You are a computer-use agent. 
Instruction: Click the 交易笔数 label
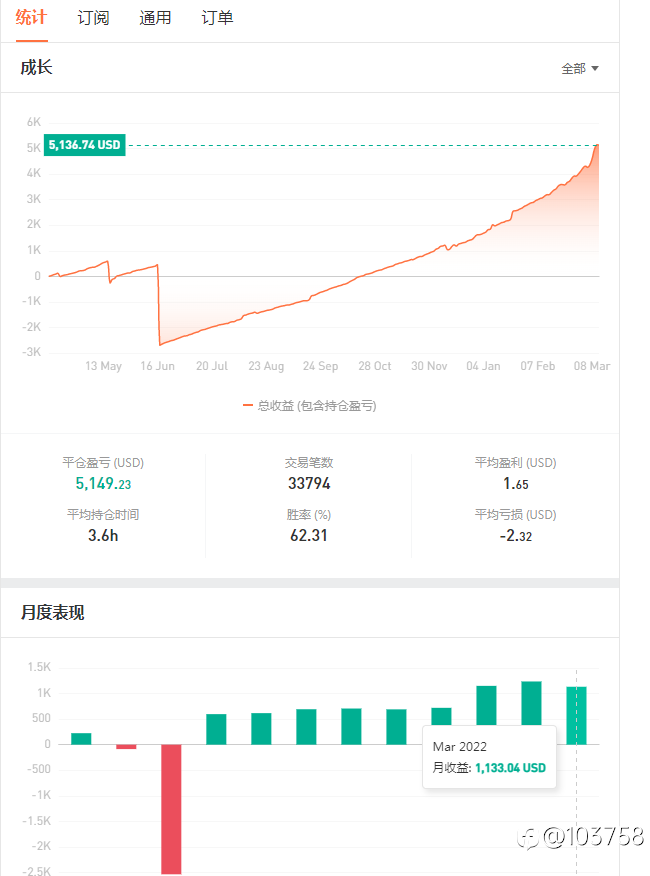[x=309, y=463]
